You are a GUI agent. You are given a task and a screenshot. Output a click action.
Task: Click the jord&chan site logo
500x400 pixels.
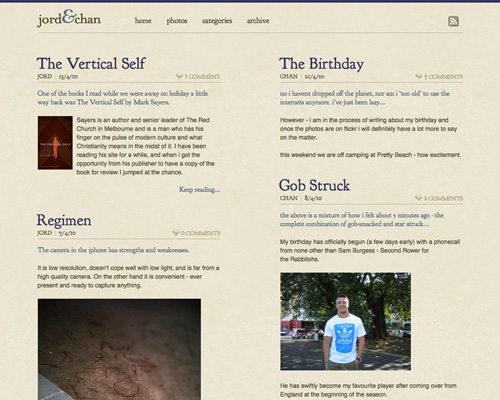point(69,18)
